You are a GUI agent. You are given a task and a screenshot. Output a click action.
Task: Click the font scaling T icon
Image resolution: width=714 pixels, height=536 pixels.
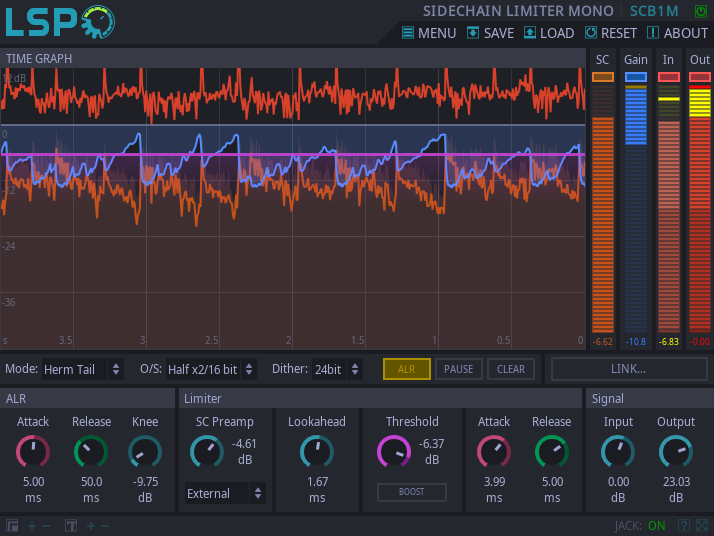(71, 526)
